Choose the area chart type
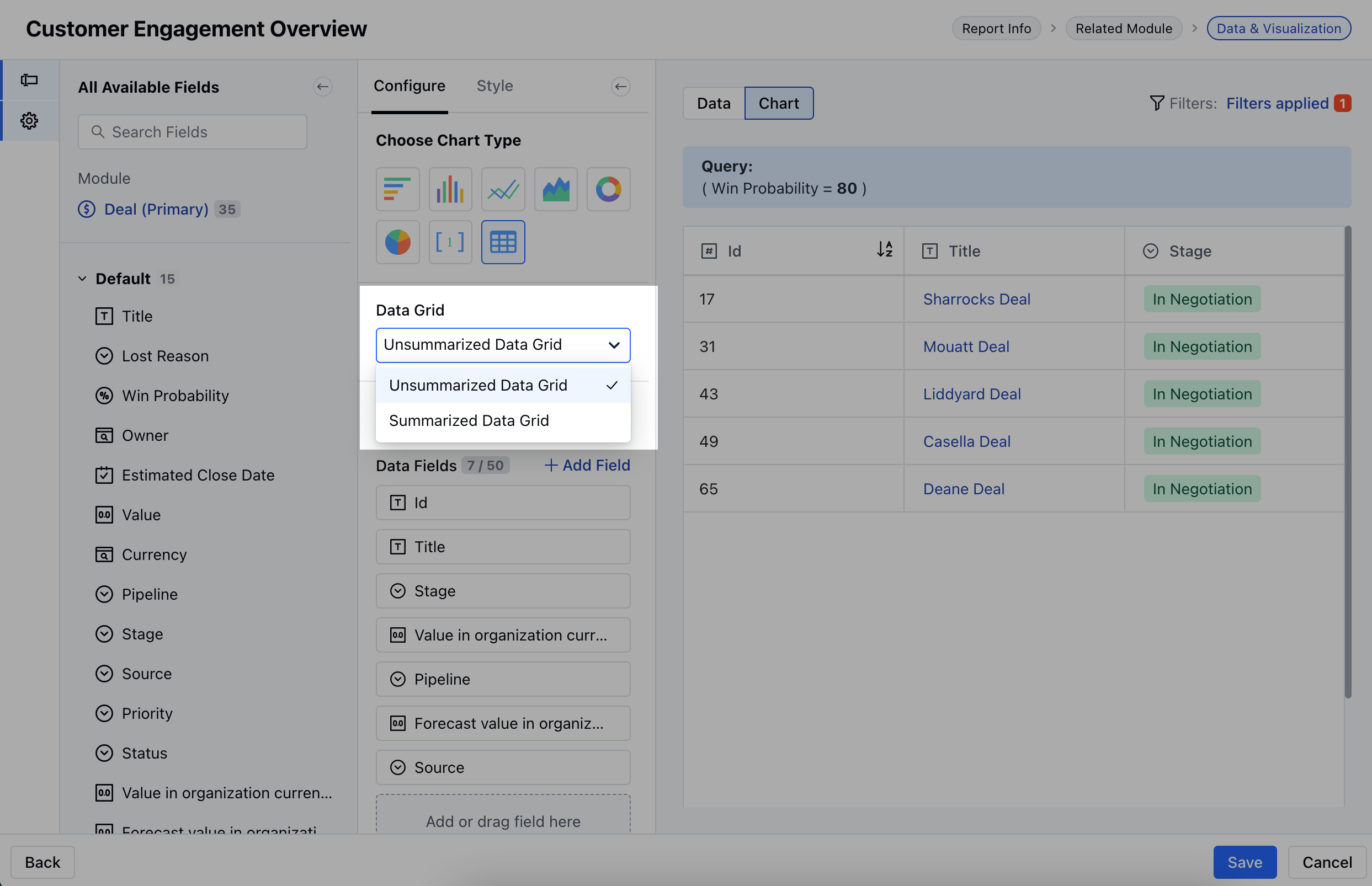This screenshot has height=886, width=1372. 555,189
